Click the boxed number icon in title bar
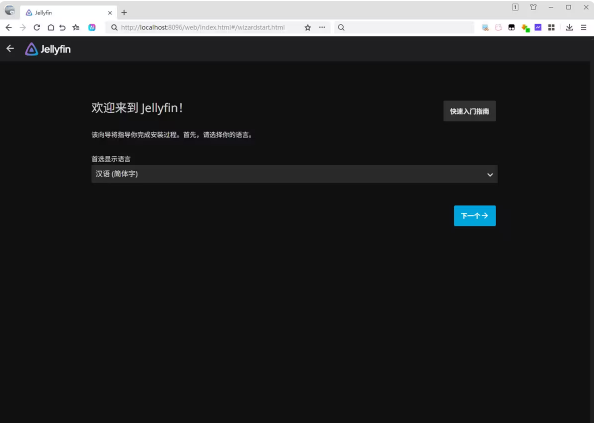 click(515, 7)
